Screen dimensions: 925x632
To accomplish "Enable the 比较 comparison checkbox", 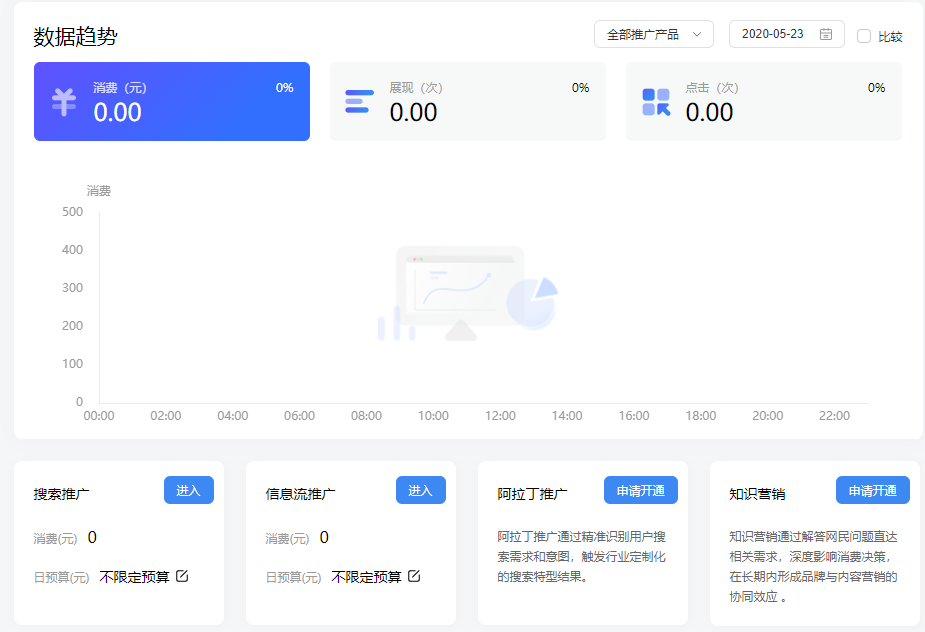I will coord(863,34).
